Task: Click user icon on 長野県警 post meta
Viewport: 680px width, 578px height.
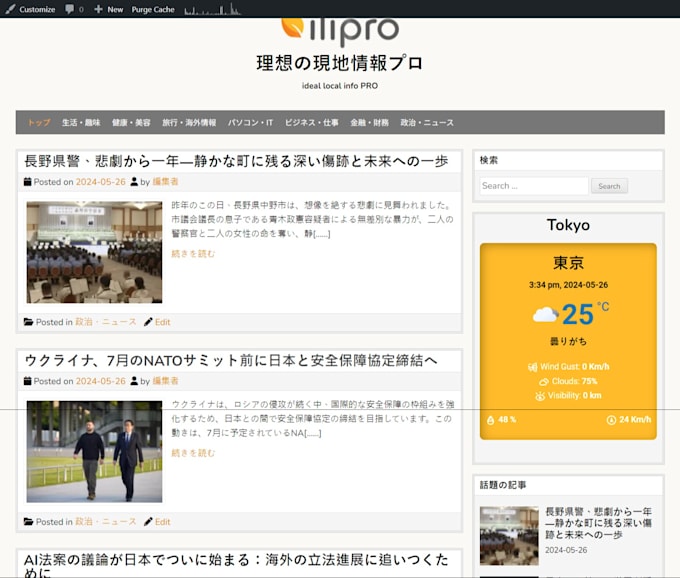Action: (x=134, y=182)
